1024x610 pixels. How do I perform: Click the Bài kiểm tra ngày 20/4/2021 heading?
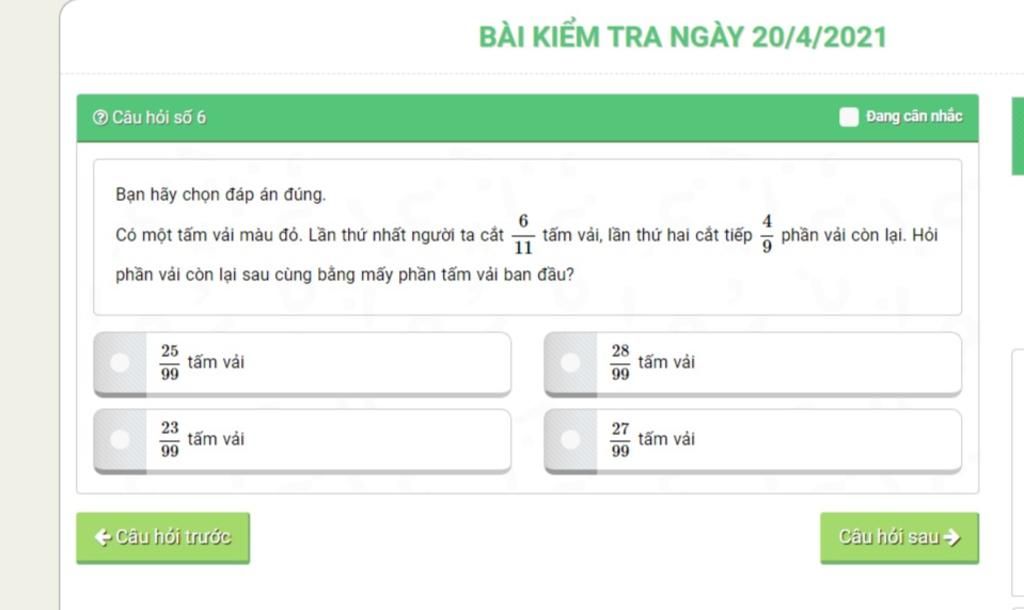(683, 37)
